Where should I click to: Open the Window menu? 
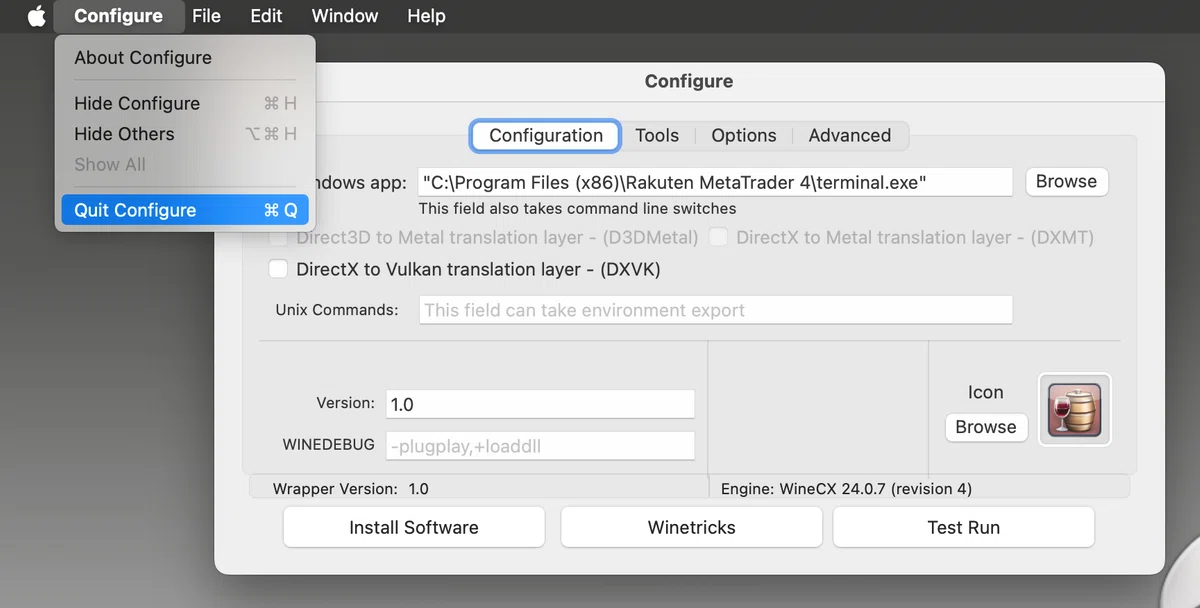(x=345, y=16)
